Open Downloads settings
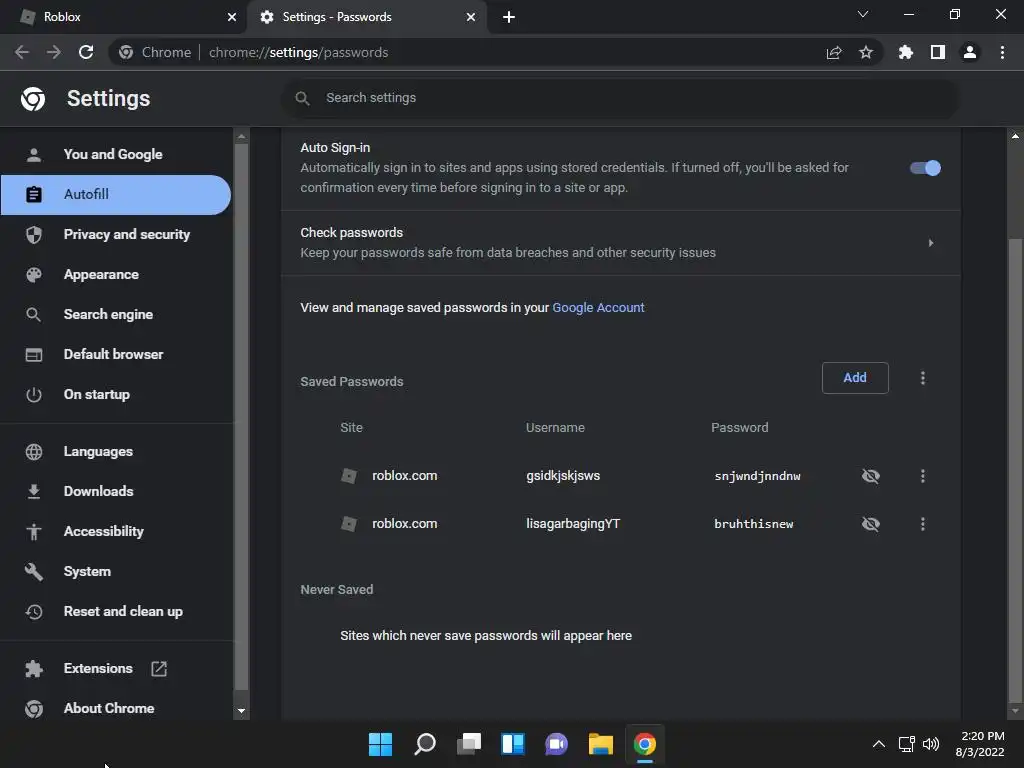The width and height of the screenshot is (1024, 768). coord(116,491)
